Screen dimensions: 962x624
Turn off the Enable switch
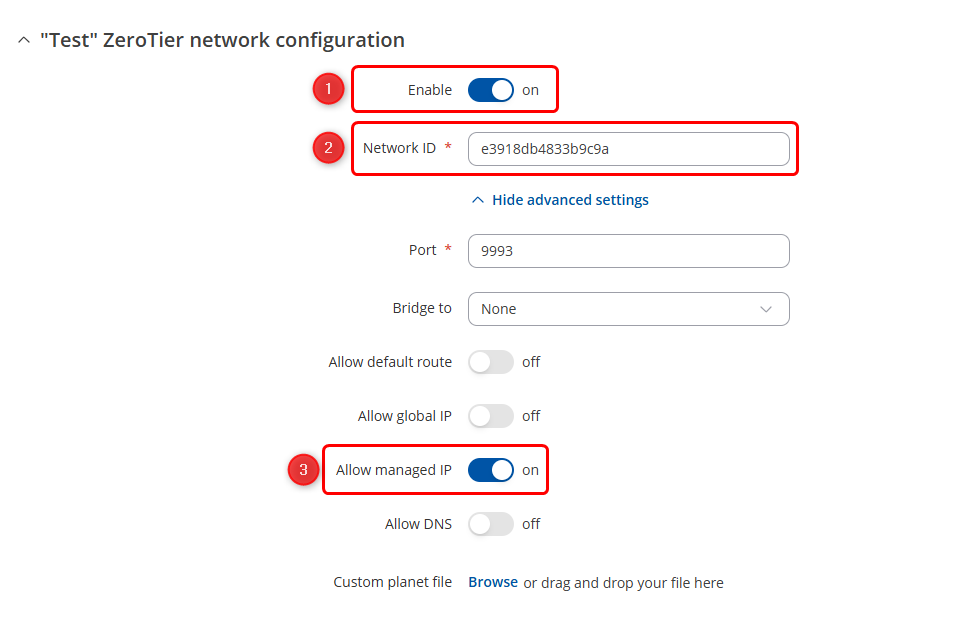(x=490, y=90)
